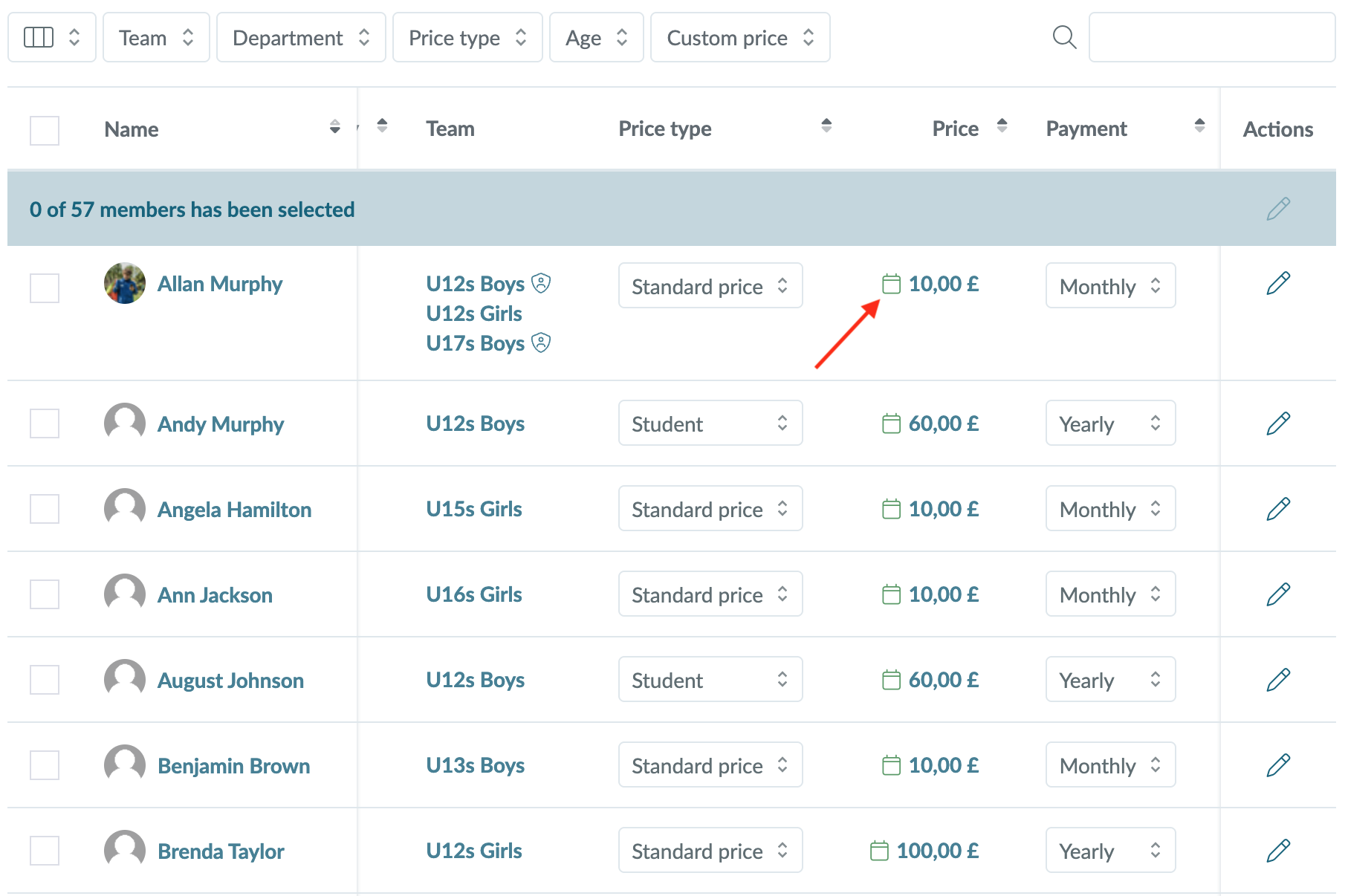Follow the U15s Girls team link
Screen dimensions: 1348x896
473,509
